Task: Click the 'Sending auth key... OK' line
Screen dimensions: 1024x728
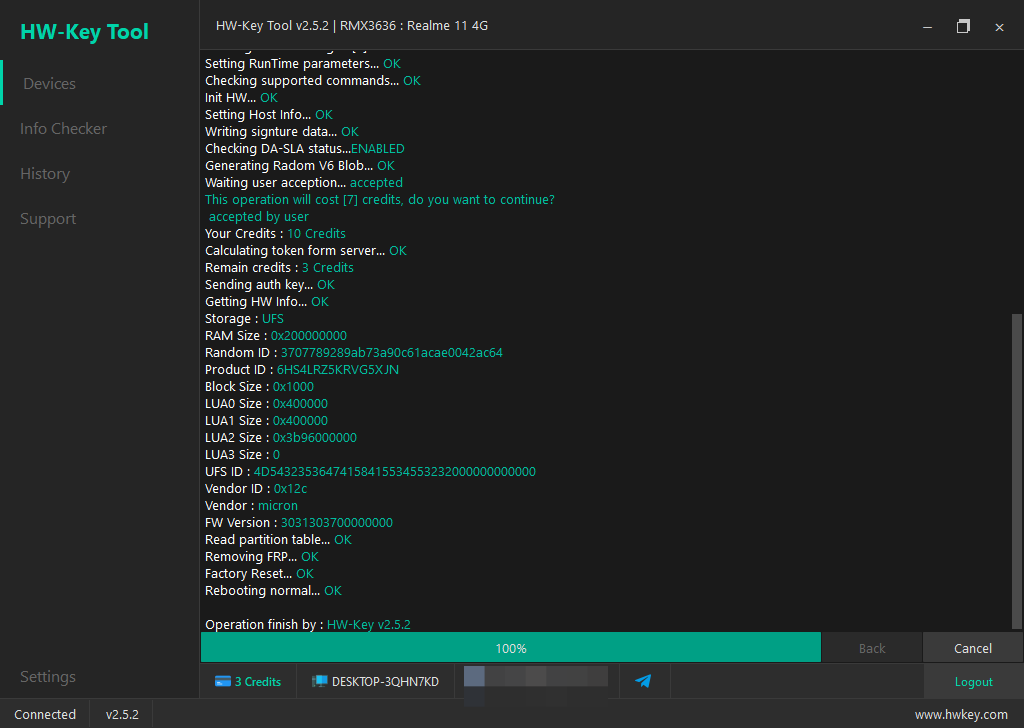Action: pyautogui.click(x=270, y=285)
